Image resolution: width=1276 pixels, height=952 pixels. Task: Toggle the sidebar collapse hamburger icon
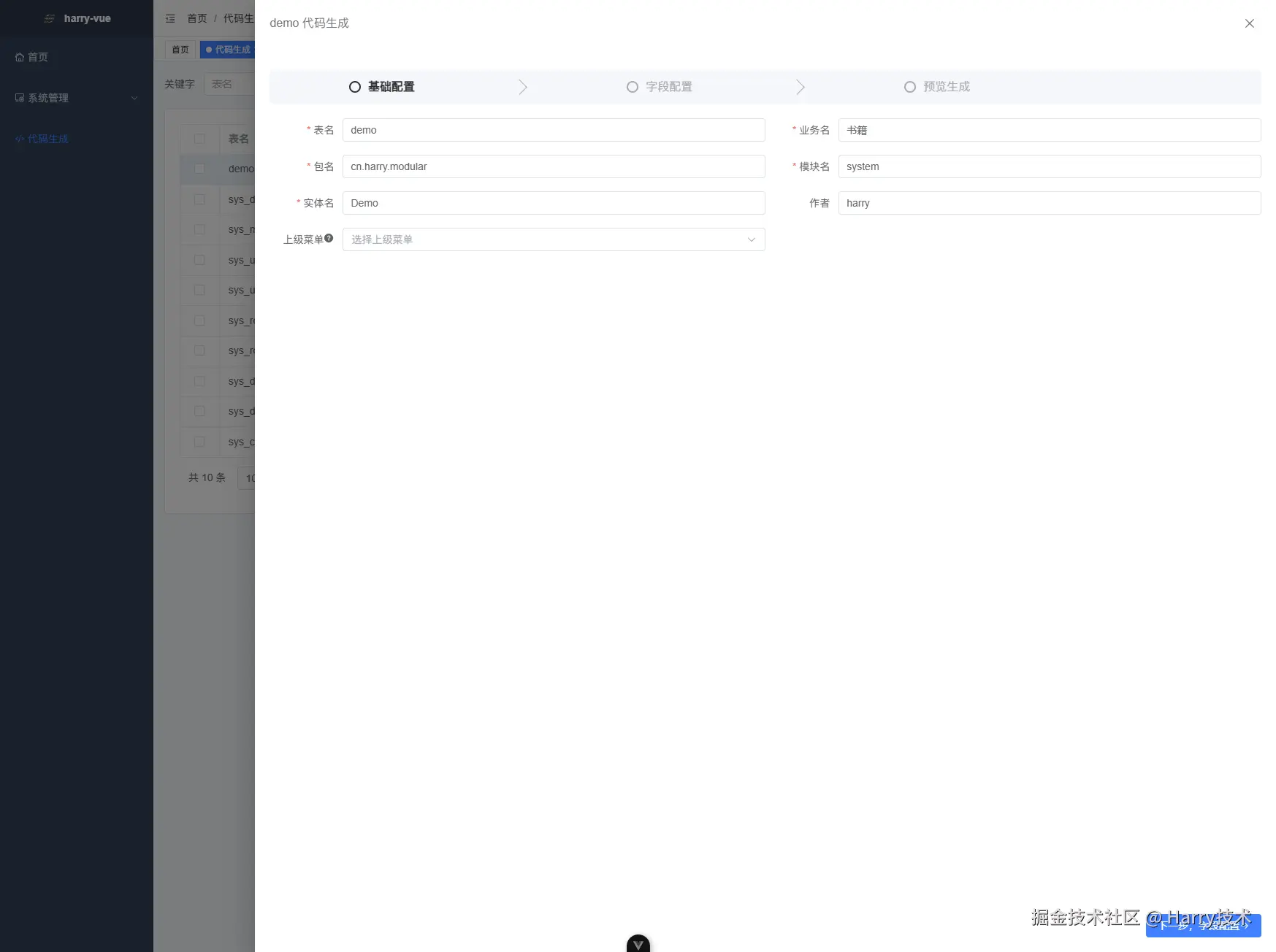170,18
